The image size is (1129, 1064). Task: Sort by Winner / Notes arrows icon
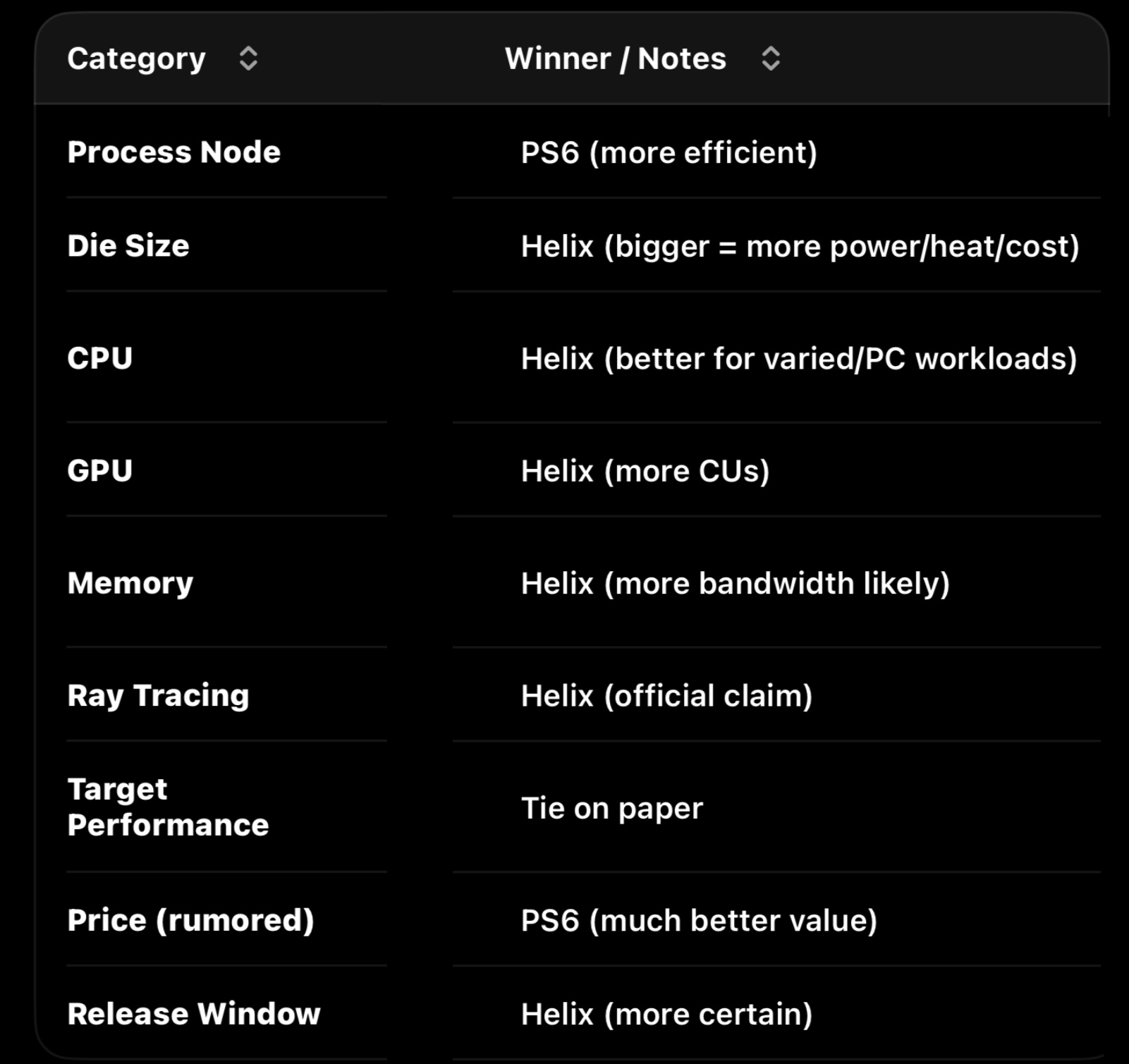tap(771, 59)
